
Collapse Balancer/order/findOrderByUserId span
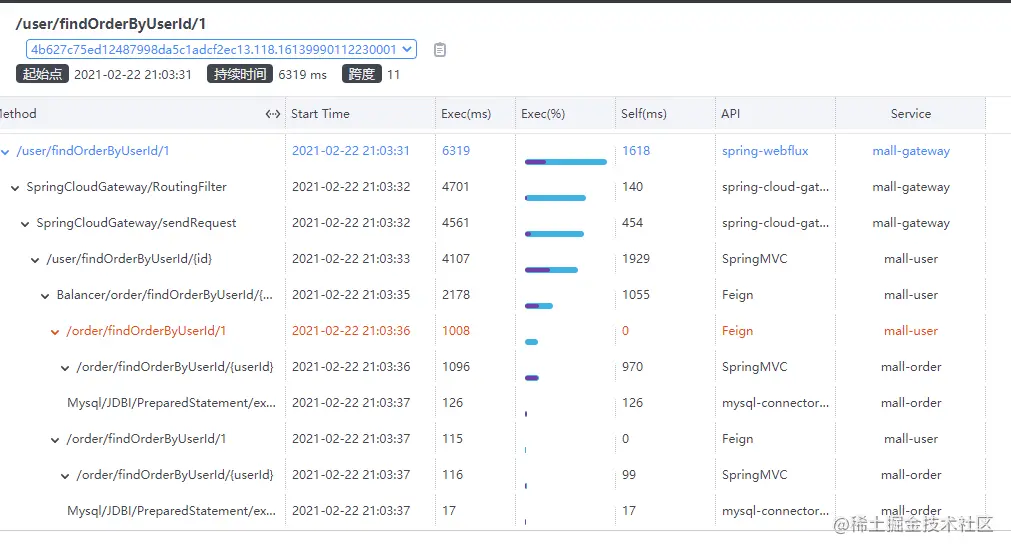pyautogui.click(x=45, y=296)
